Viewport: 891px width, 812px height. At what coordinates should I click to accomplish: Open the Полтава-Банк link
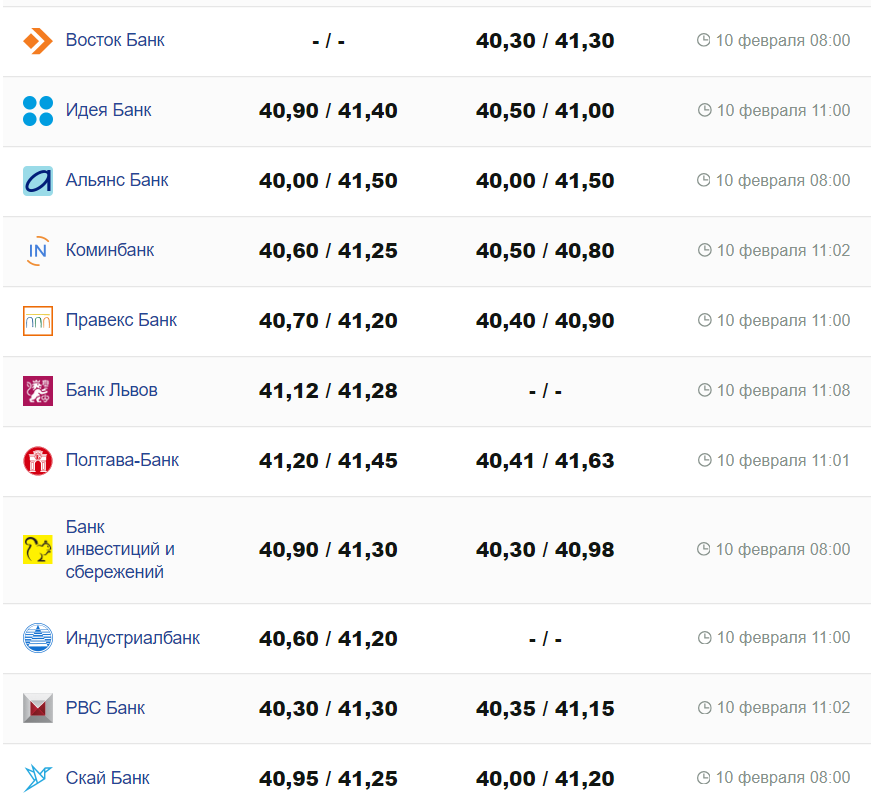(122, 461)
